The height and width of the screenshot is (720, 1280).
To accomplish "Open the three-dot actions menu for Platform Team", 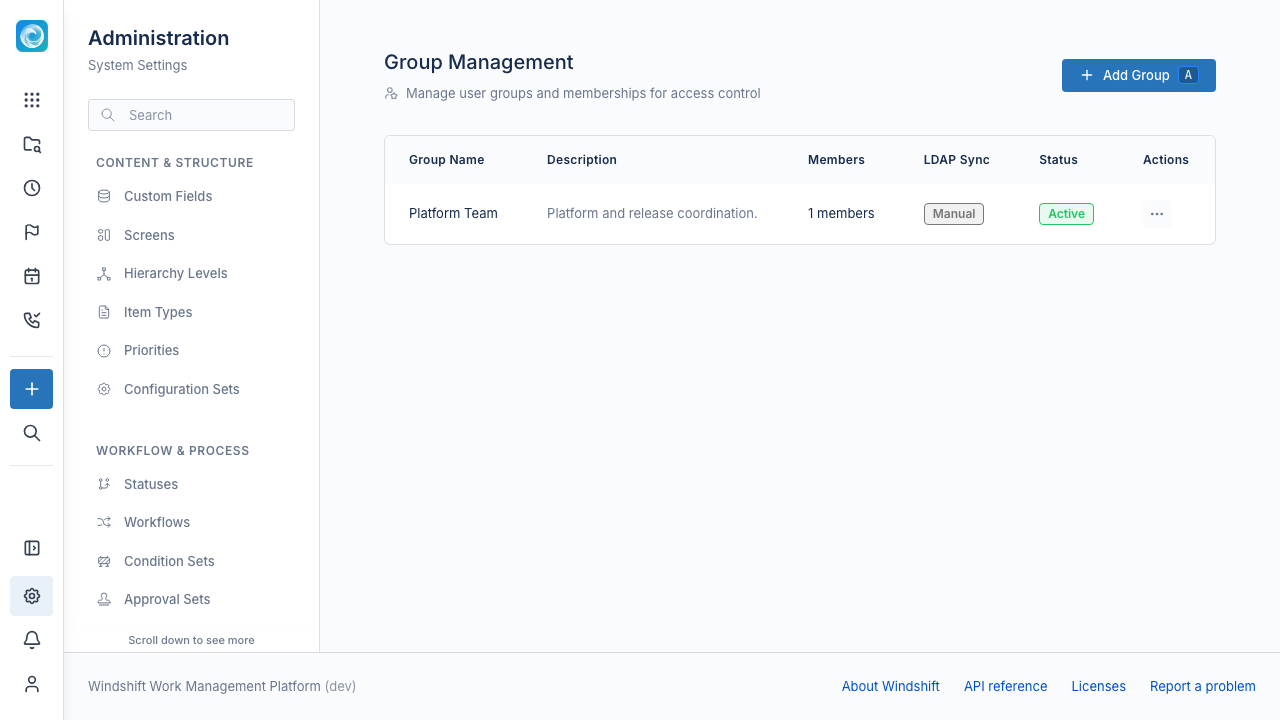I will [x=1157, y=214].
